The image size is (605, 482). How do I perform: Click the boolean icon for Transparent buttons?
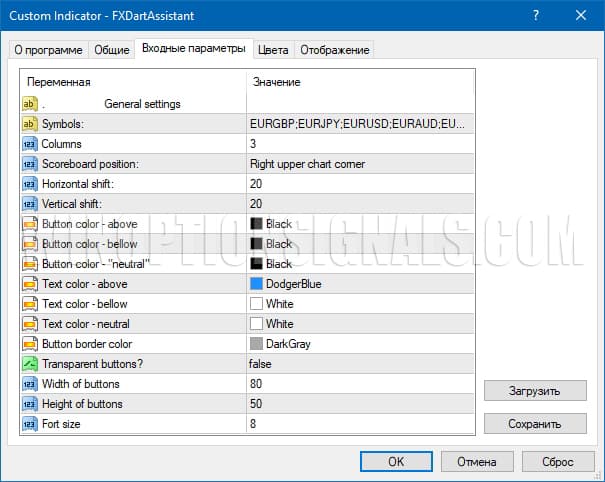(29, 364)
